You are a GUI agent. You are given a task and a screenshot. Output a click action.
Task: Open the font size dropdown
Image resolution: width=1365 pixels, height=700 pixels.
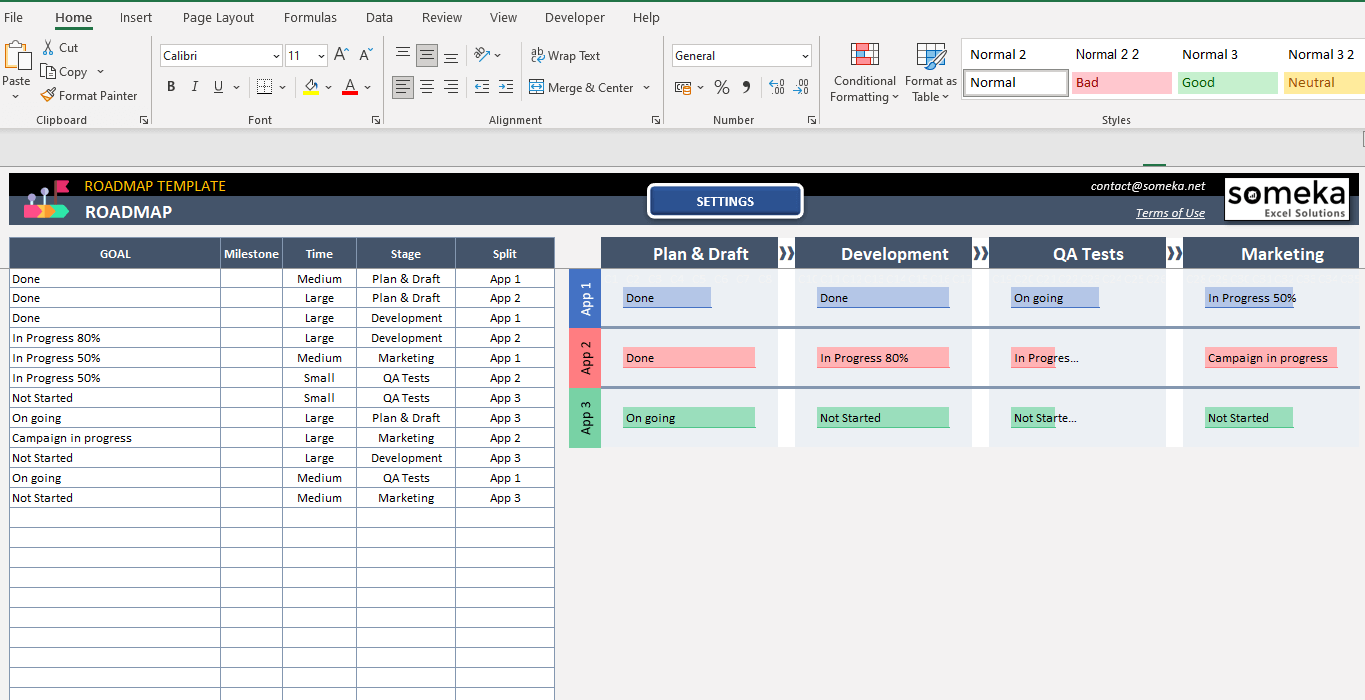(321, 56)
